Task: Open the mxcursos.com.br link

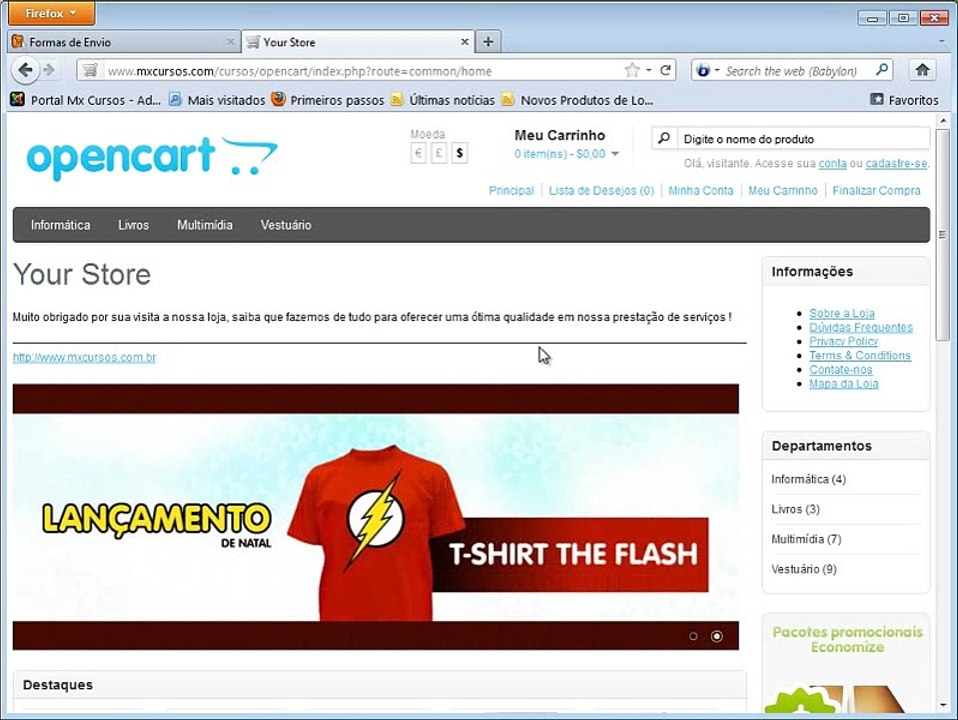Action: 84,358
